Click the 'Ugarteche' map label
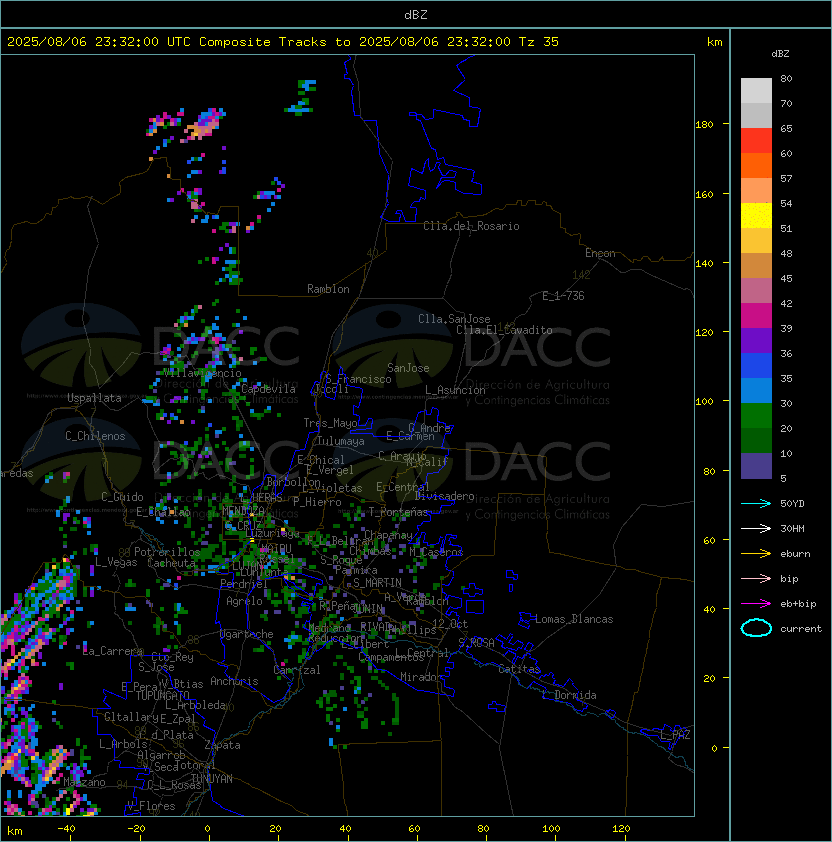Viewport: 832px width, 842px height. coord(247,634)
